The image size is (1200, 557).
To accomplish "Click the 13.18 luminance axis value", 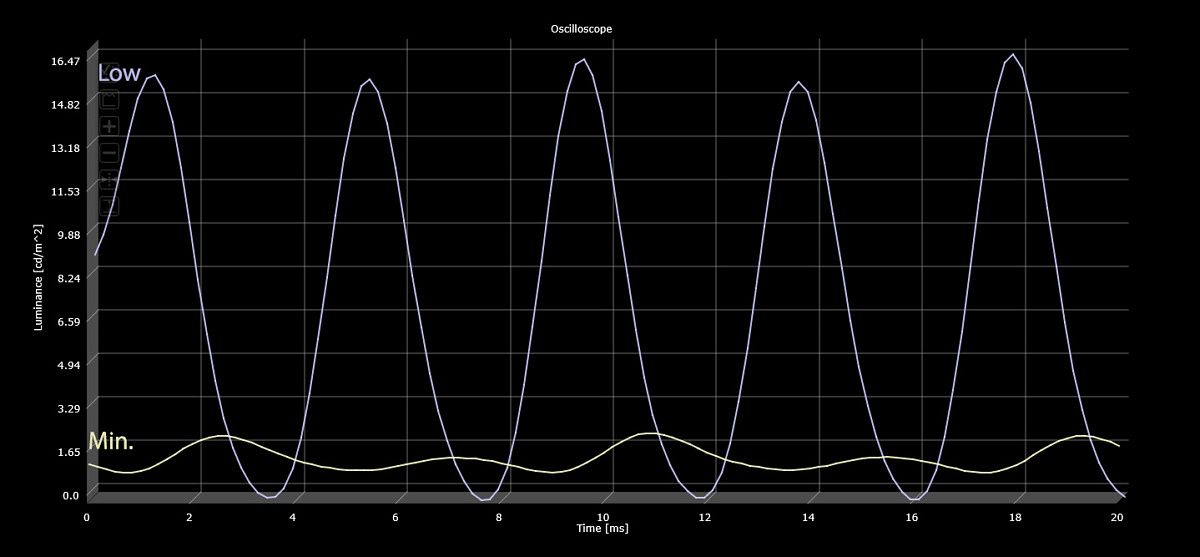I will tap(66, 148).
